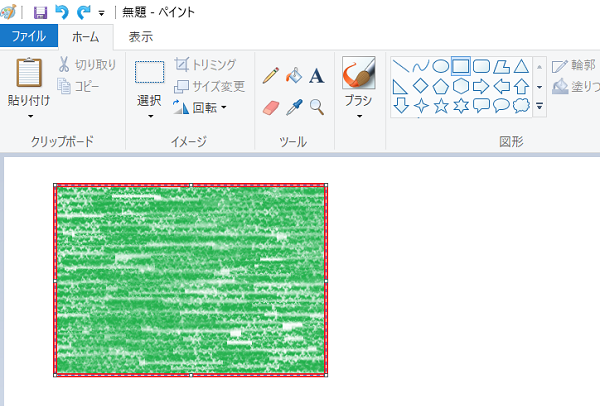
Task: Open the Quick Access Toolbar customize arrow
Action: click(101, 13)
